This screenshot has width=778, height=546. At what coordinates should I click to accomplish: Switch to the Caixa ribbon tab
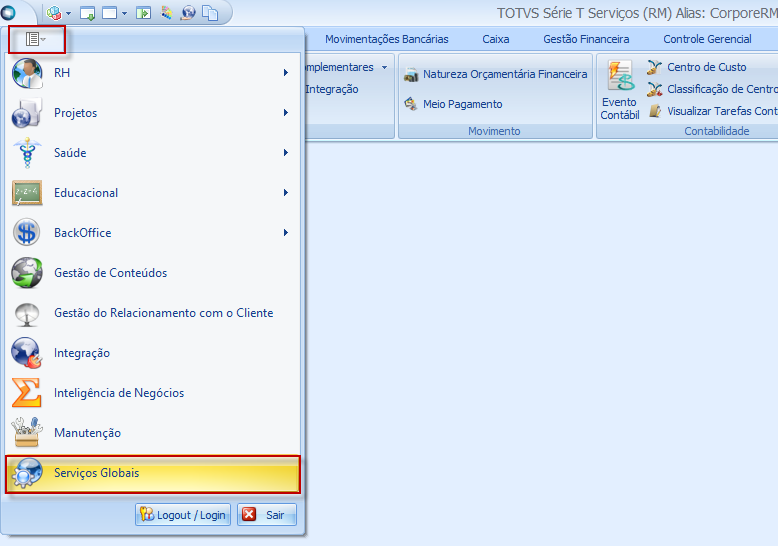496,39
